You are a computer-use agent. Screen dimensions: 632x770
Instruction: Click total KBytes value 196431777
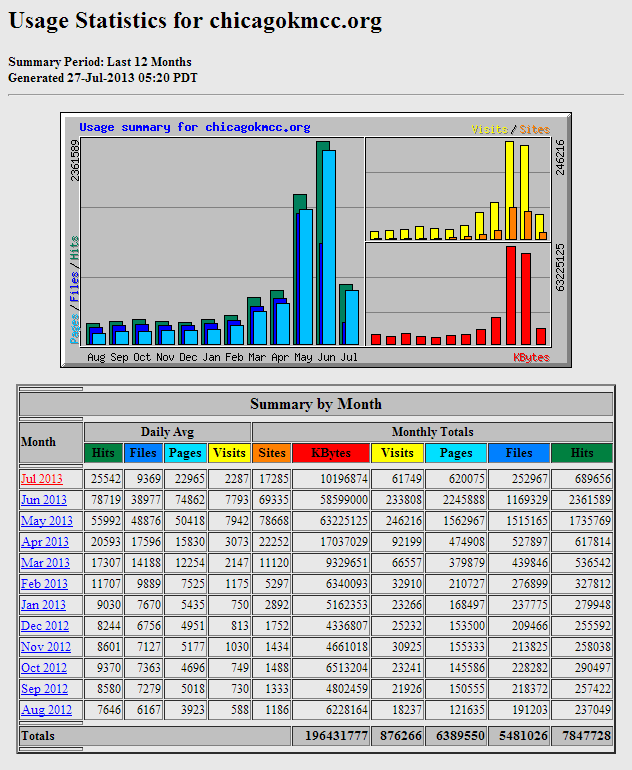tap(336, 736)
